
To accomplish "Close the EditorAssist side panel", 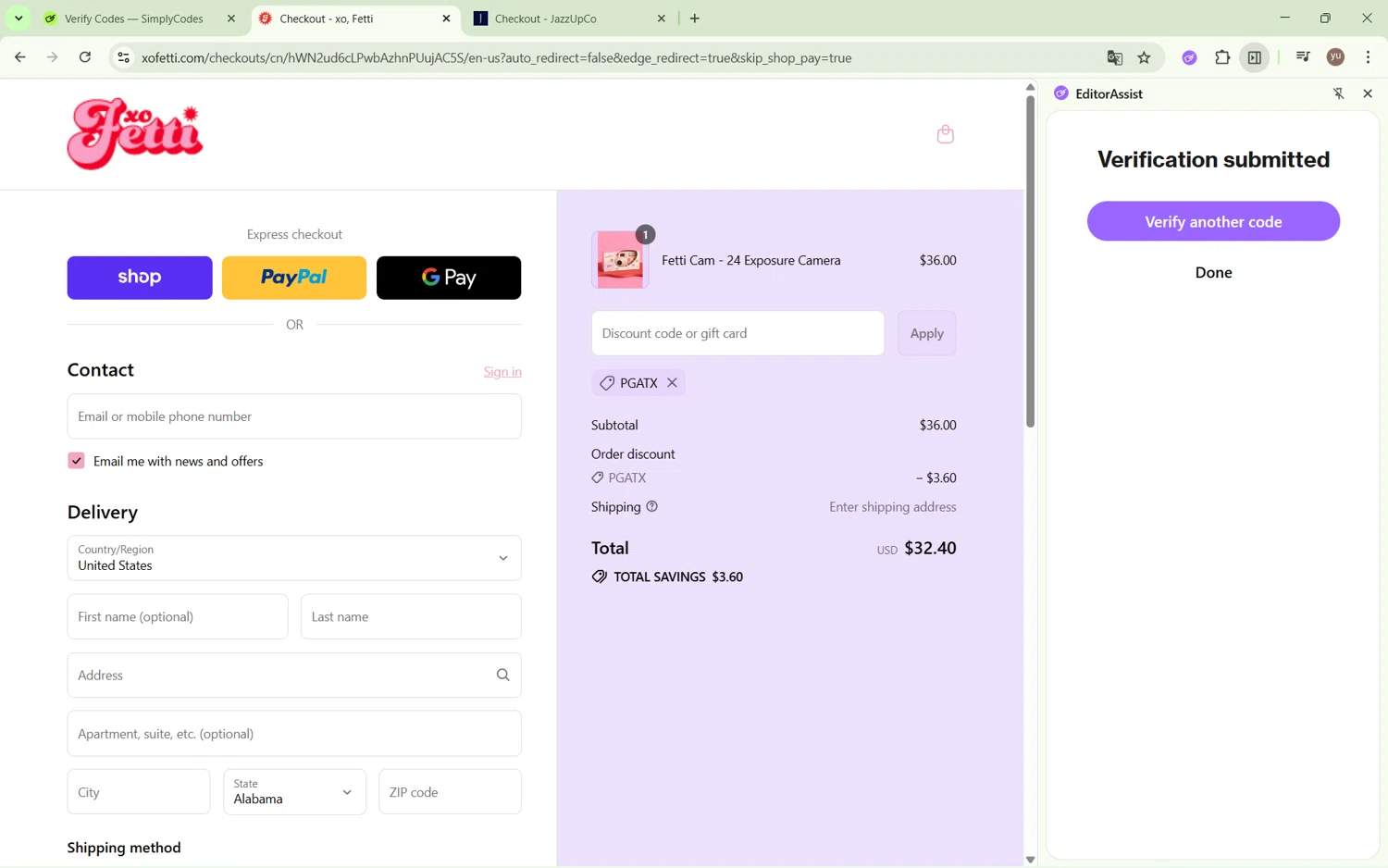I will 1368,93.
